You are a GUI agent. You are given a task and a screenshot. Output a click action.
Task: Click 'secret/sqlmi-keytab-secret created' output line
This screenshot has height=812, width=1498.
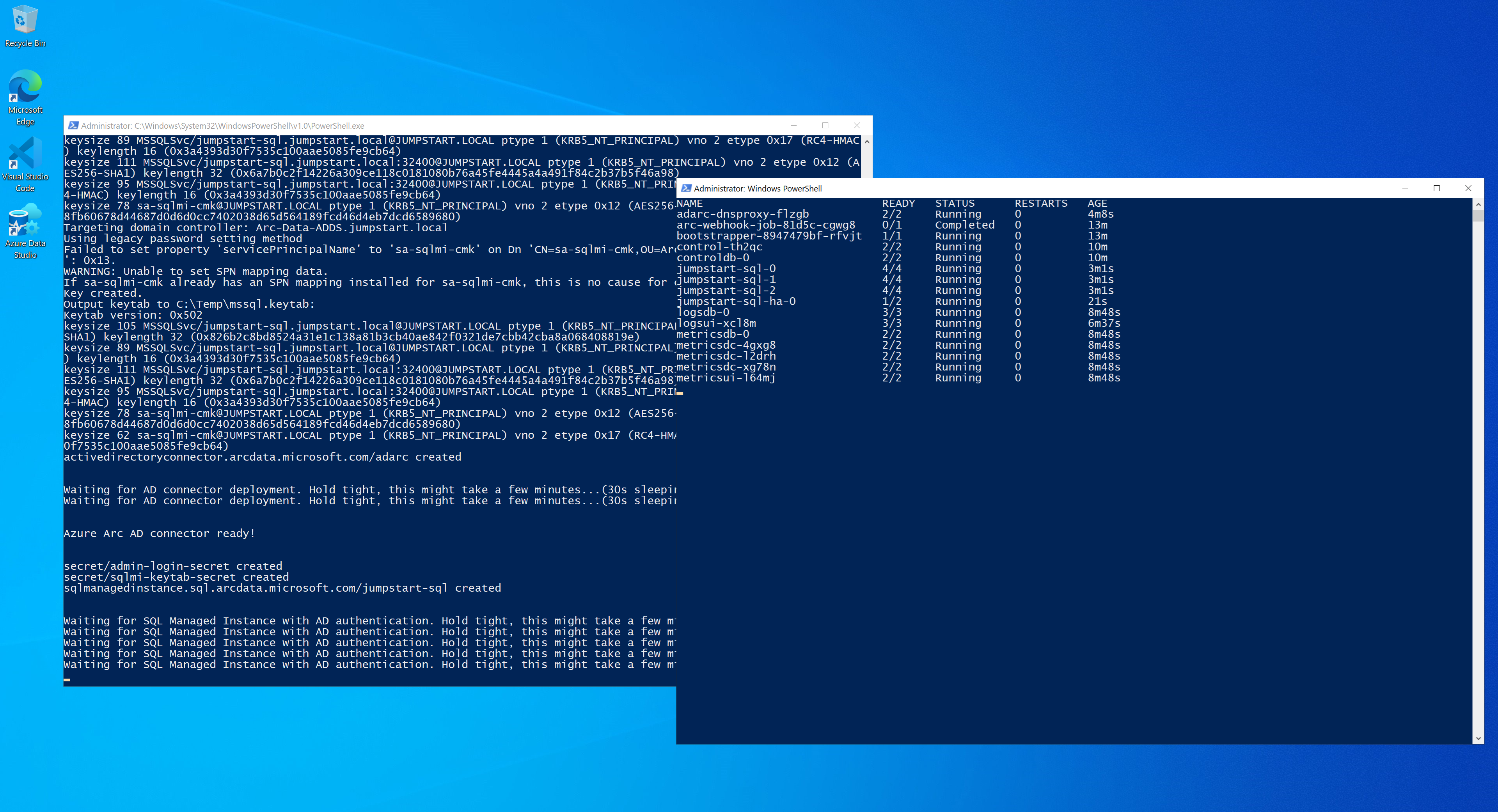click(x=176, y=577)
